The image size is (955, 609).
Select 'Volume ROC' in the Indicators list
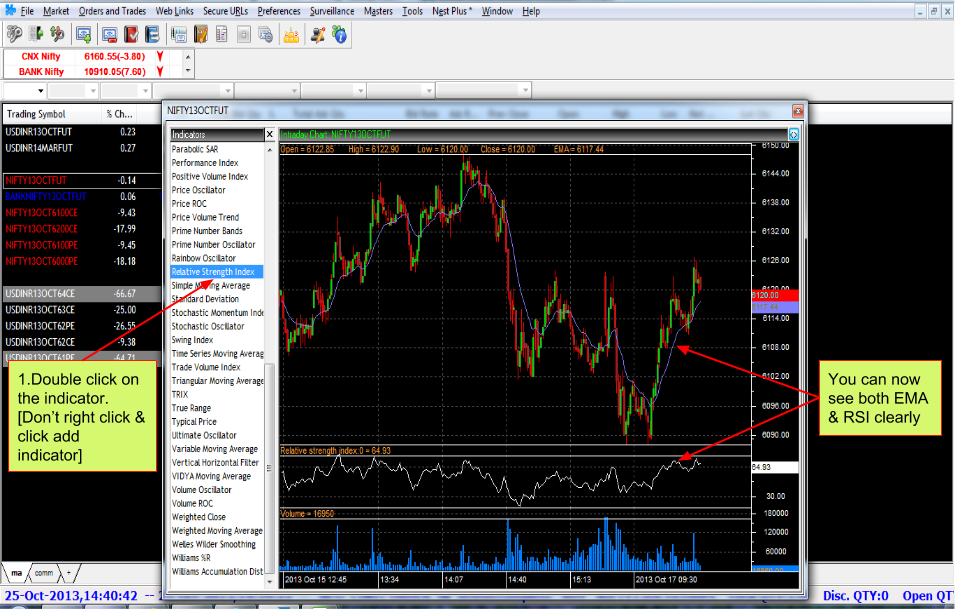(x=216, y=504)
